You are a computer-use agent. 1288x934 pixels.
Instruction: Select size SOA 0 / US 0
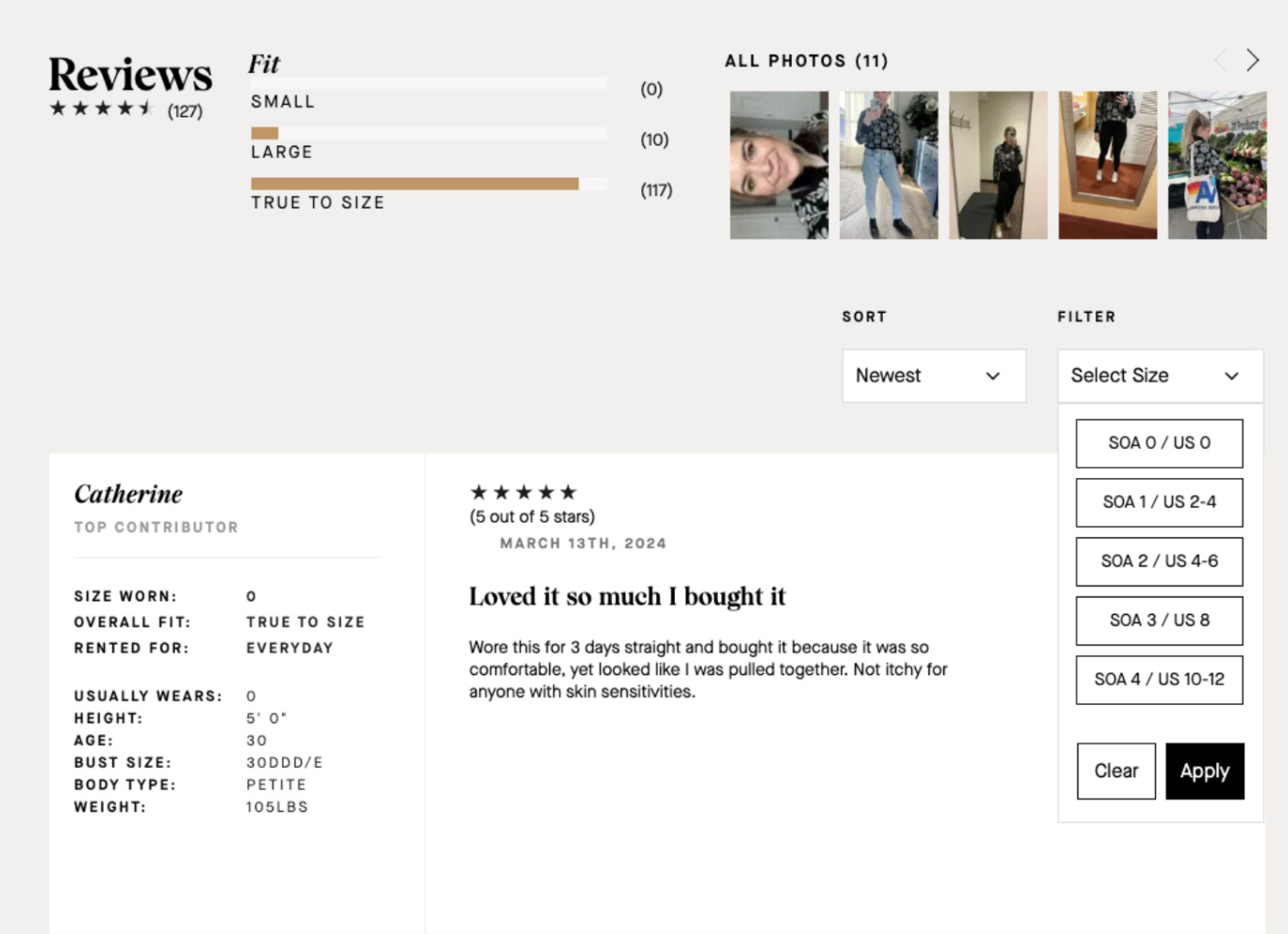pyautogui.click(x=1158, y=443)
